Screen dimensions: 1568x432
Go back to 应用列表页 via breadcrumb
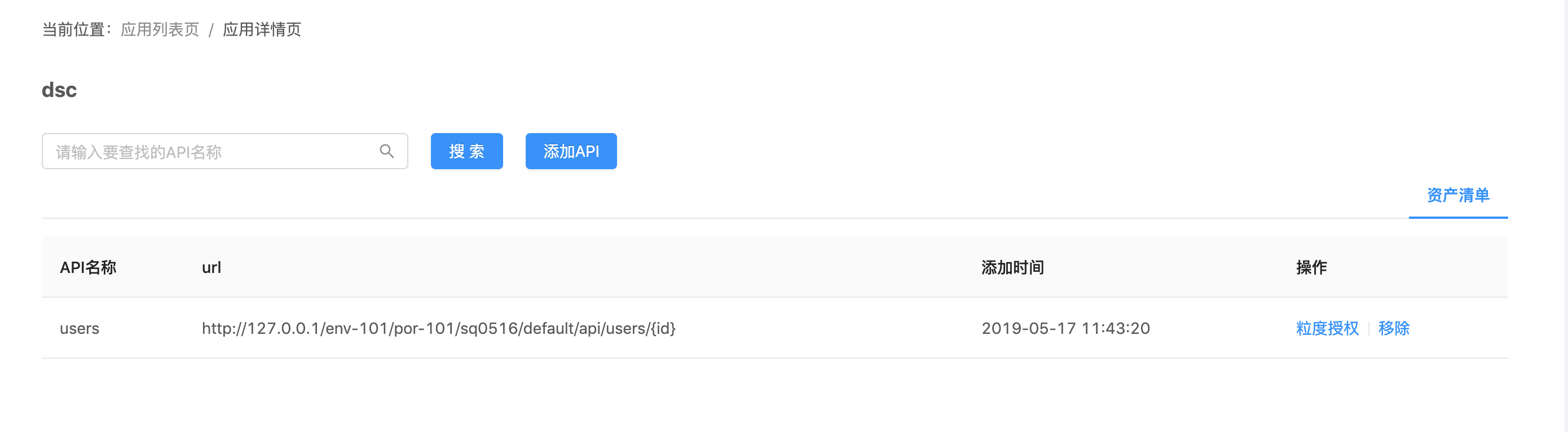[160, 29]
